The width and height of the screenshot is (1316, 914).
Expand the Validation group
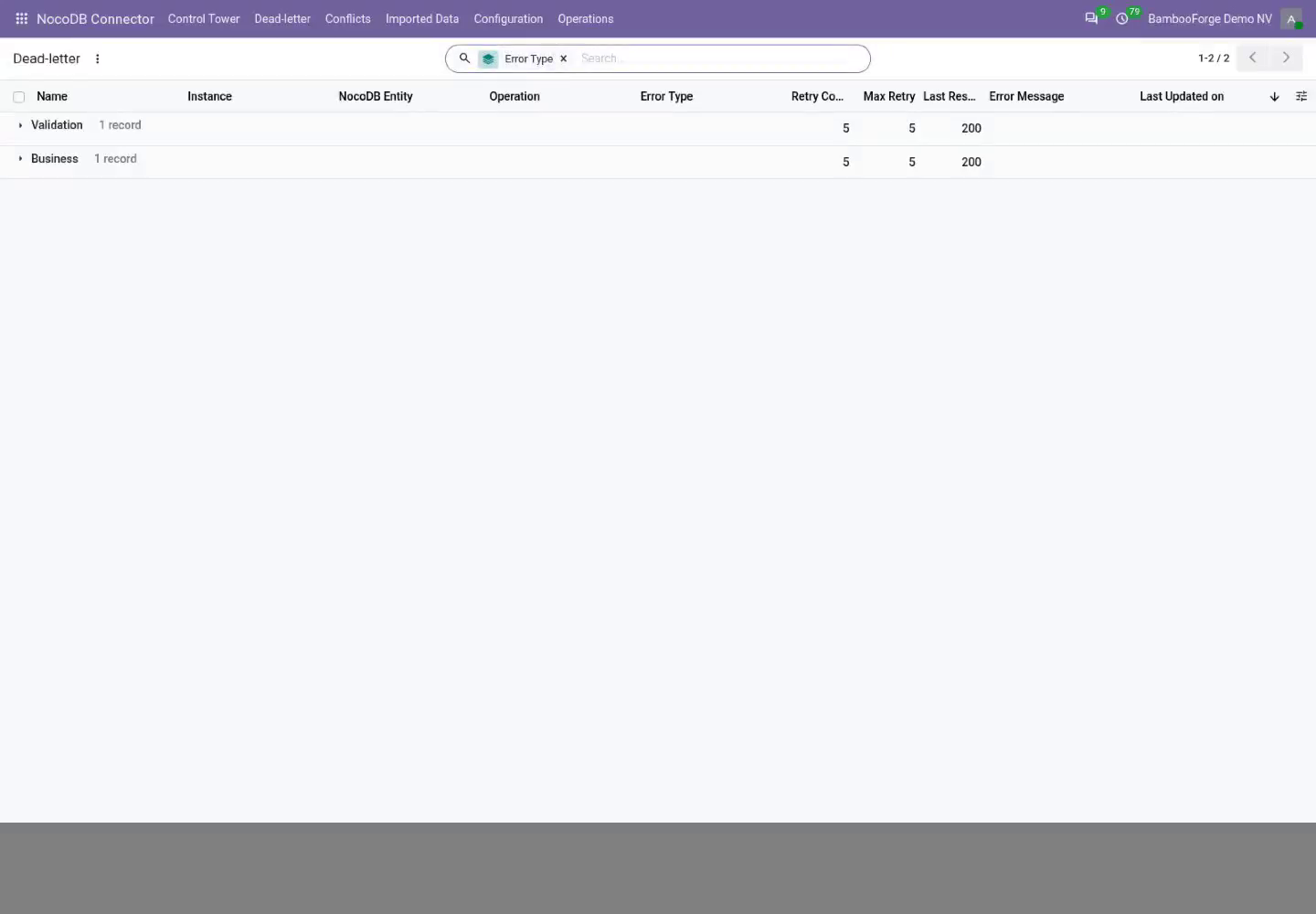pyautogui.click(x=20, y=125)
